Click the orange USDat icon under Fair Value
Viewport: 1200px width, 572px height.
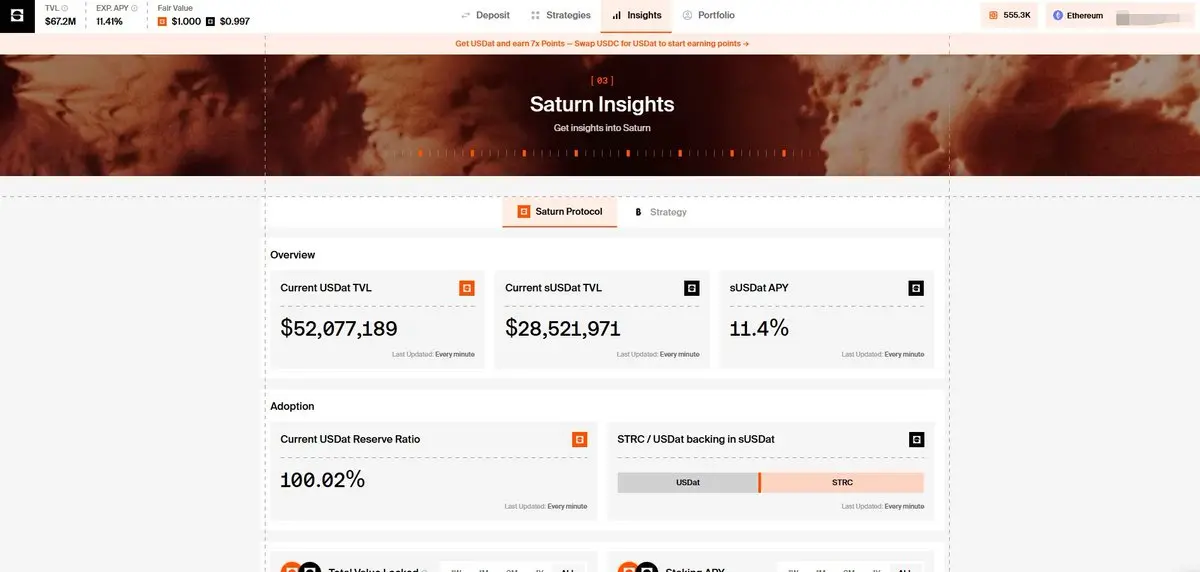(x=162, y=21)
